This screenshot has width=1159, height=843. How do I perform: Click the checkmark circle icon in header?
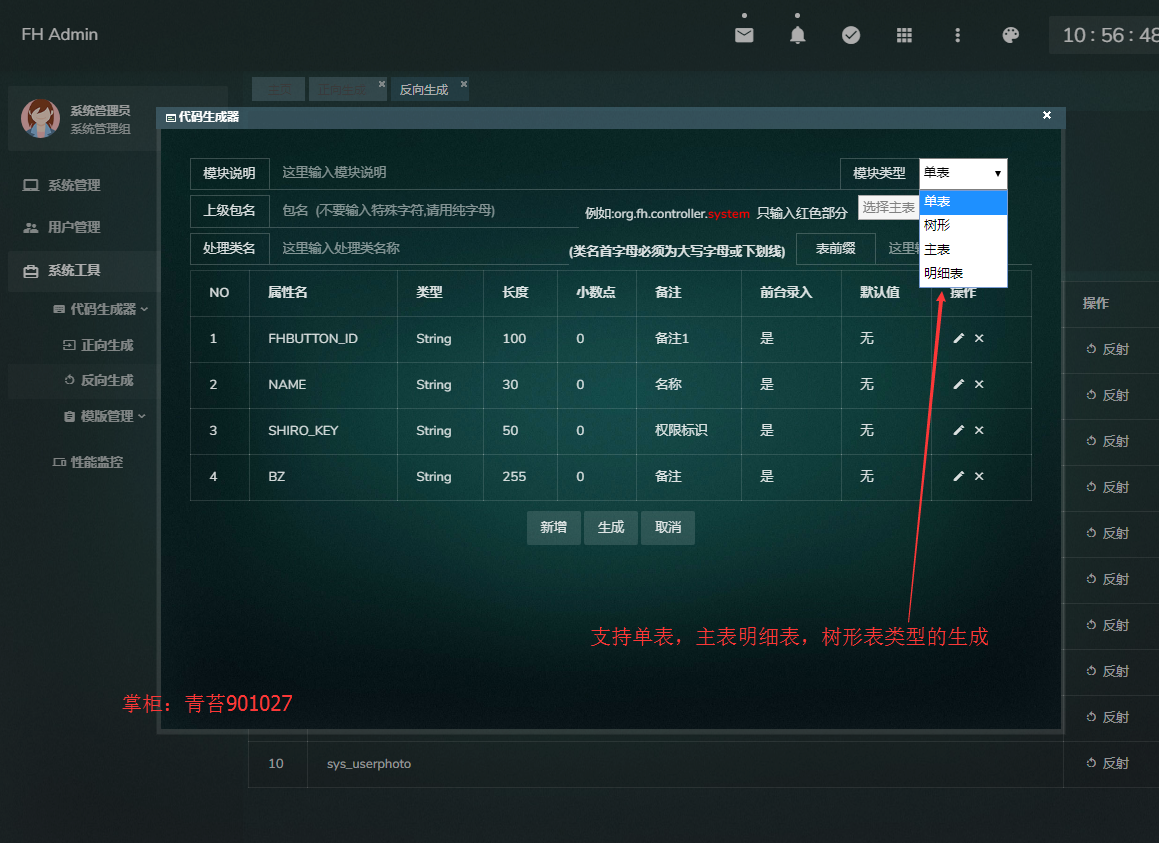pyautogui.click(x=851, y=35)
